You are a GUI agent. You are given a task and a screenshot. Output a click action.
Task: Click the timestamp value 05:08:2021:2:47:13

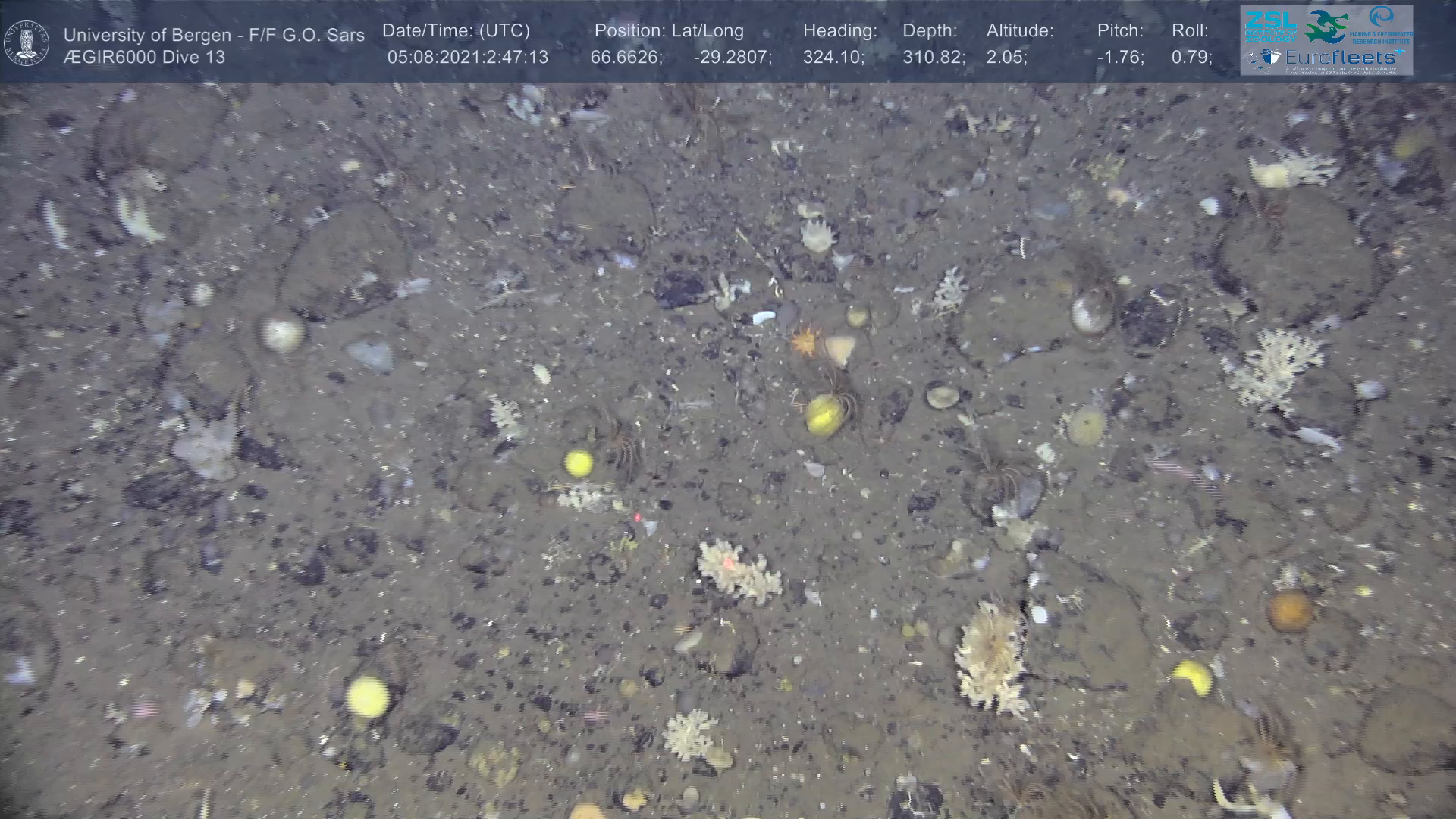coord(467,57)
